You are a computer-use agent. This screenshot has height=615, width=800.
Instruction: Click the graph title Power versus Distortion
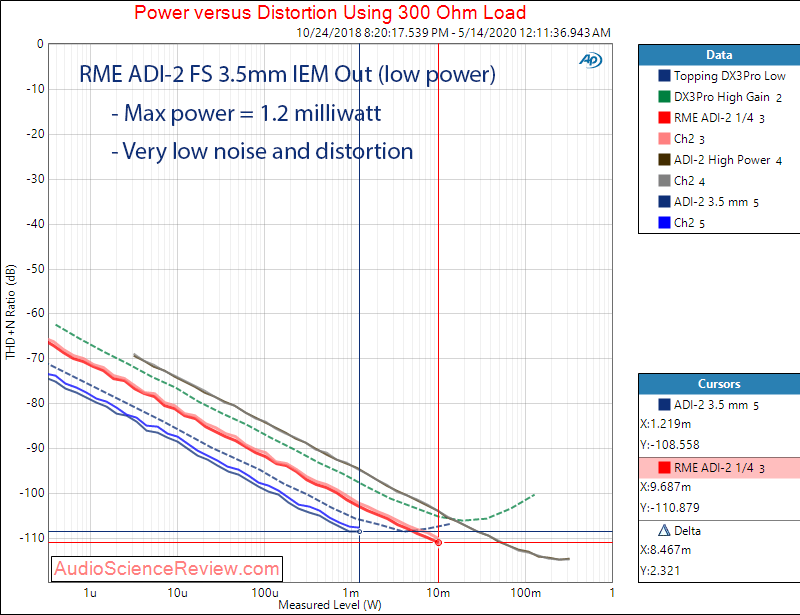coord(330,12)
